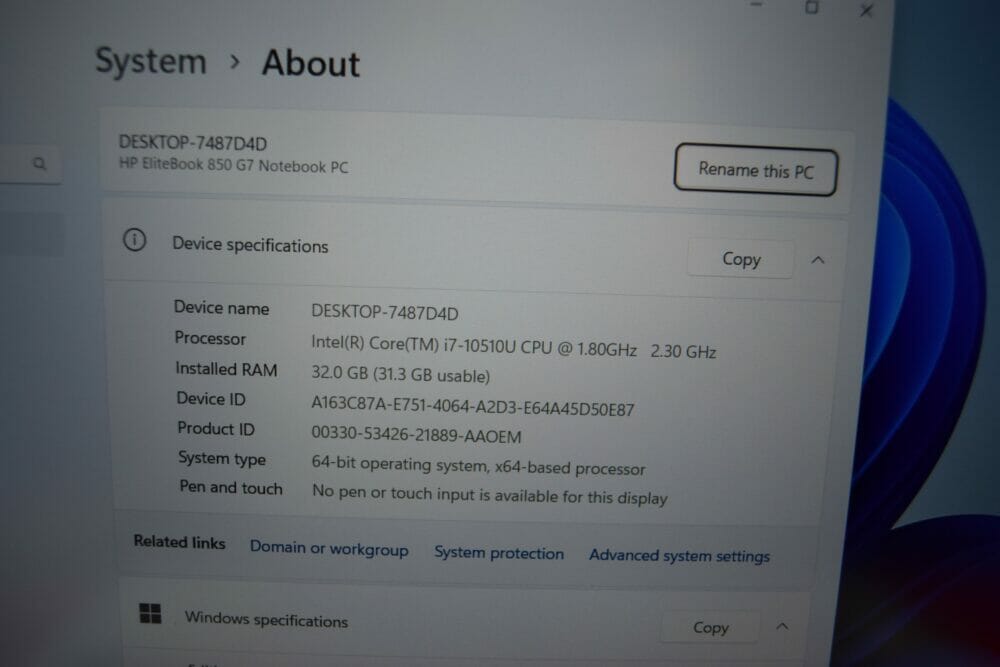The image size is (1000, 667).
Task: Click the Device ID label
Action: 211,399
